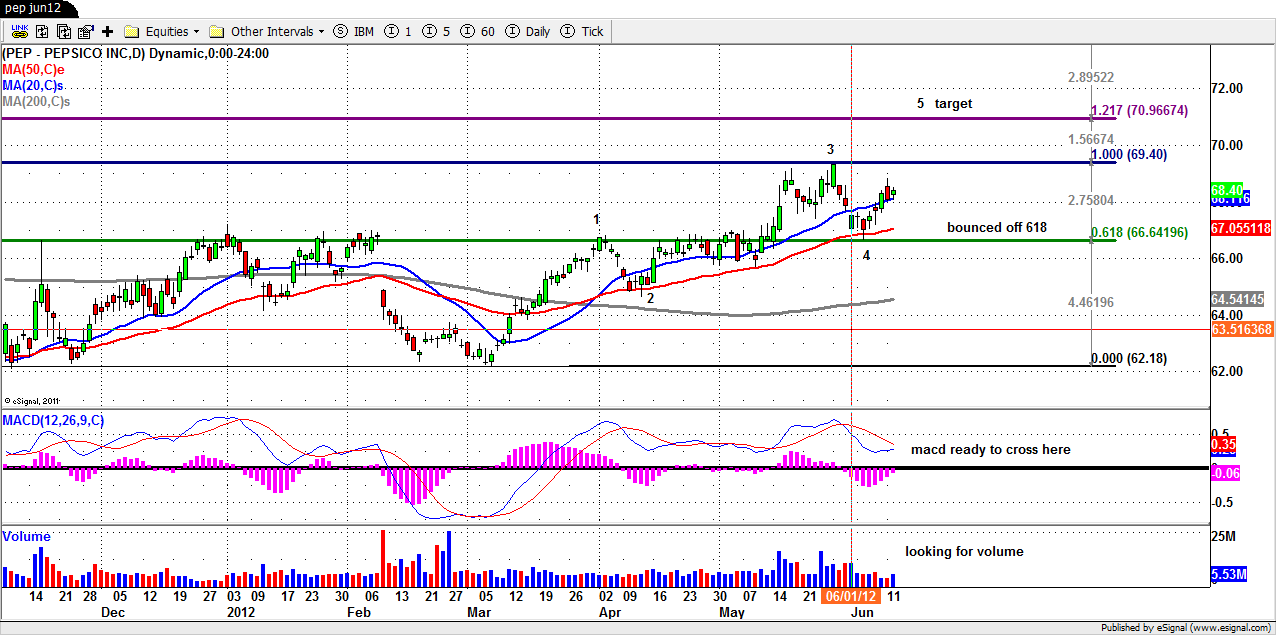Image resolution: width=1276 pixels, height=635 pixels.
Task: Click the Volume study label
Action: [26, 537]
